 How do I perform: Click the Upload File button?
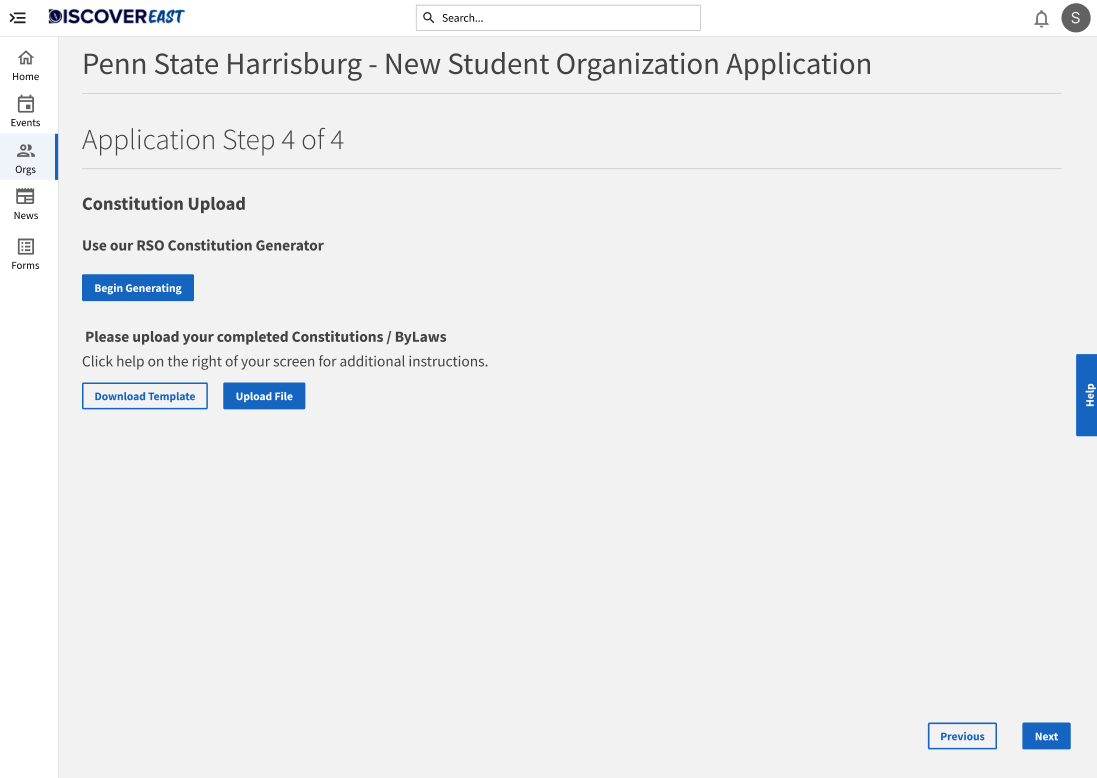point(264,396)
